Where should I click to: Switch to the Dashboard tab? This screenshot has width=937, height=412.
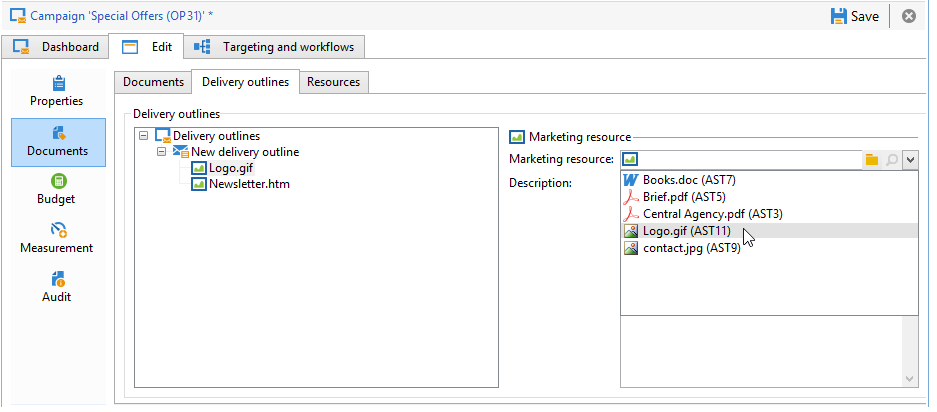pos(57,47)
